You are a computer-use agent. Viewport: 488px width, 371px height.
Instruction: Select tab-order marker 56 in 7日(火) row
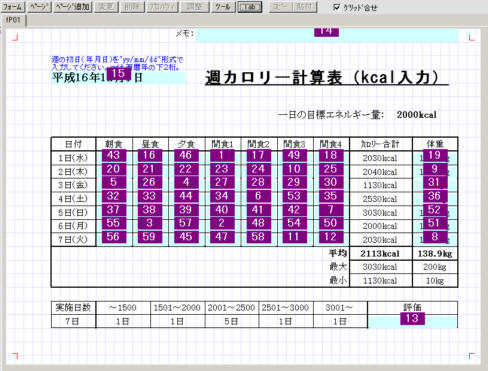pos(113,237)
